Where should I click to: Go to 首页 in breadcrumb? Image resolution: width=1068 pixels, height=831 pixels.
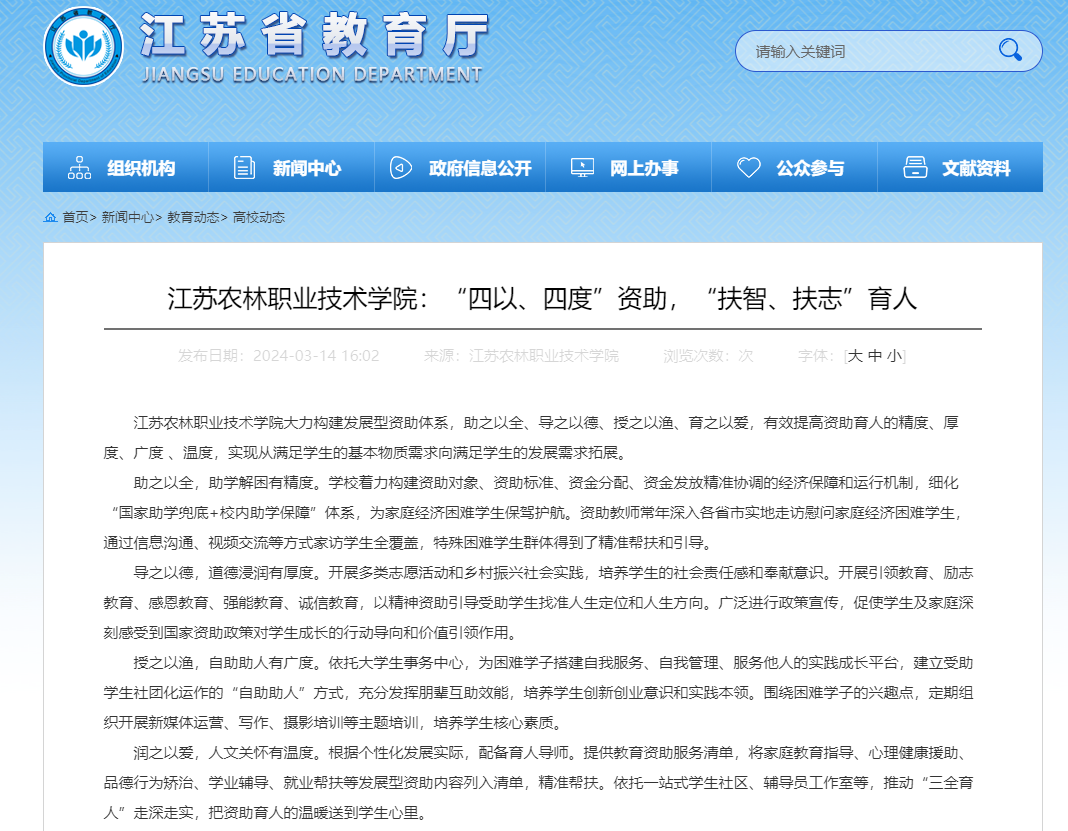point(75,217)
